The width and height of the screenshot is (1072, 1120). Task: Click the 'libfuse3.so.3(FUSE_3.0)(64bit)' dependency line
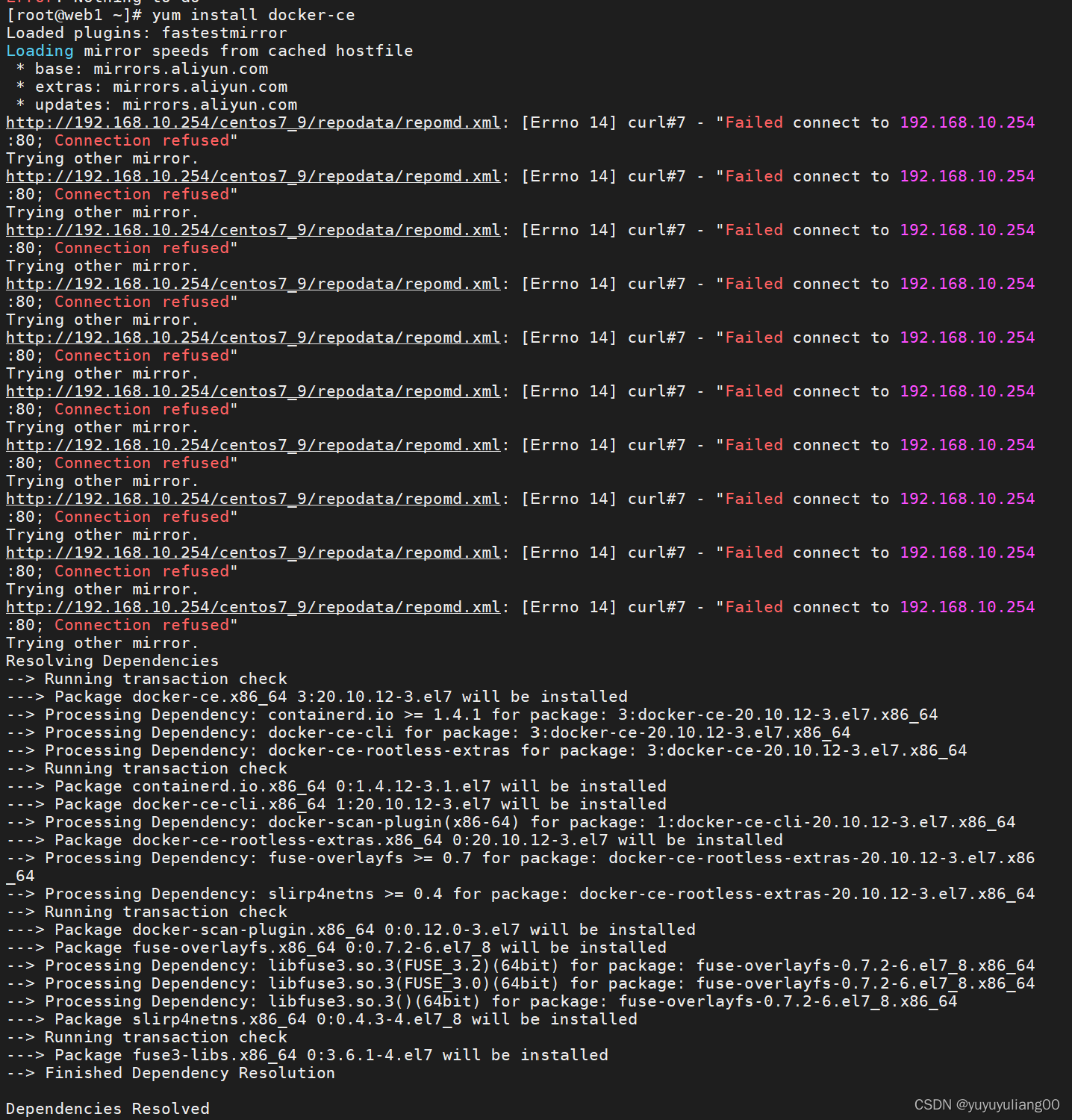point(520,983)
